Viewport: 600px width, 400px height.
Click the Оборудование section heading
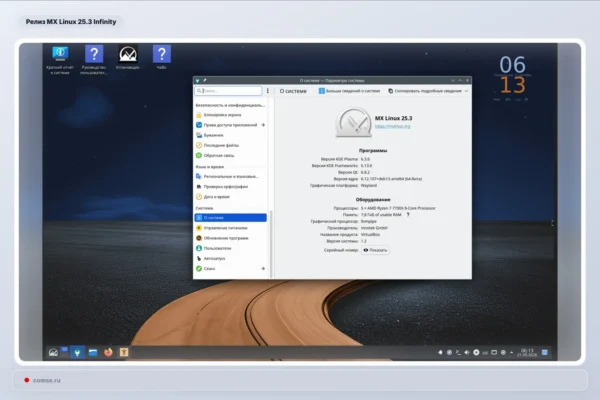click(373, 199)
